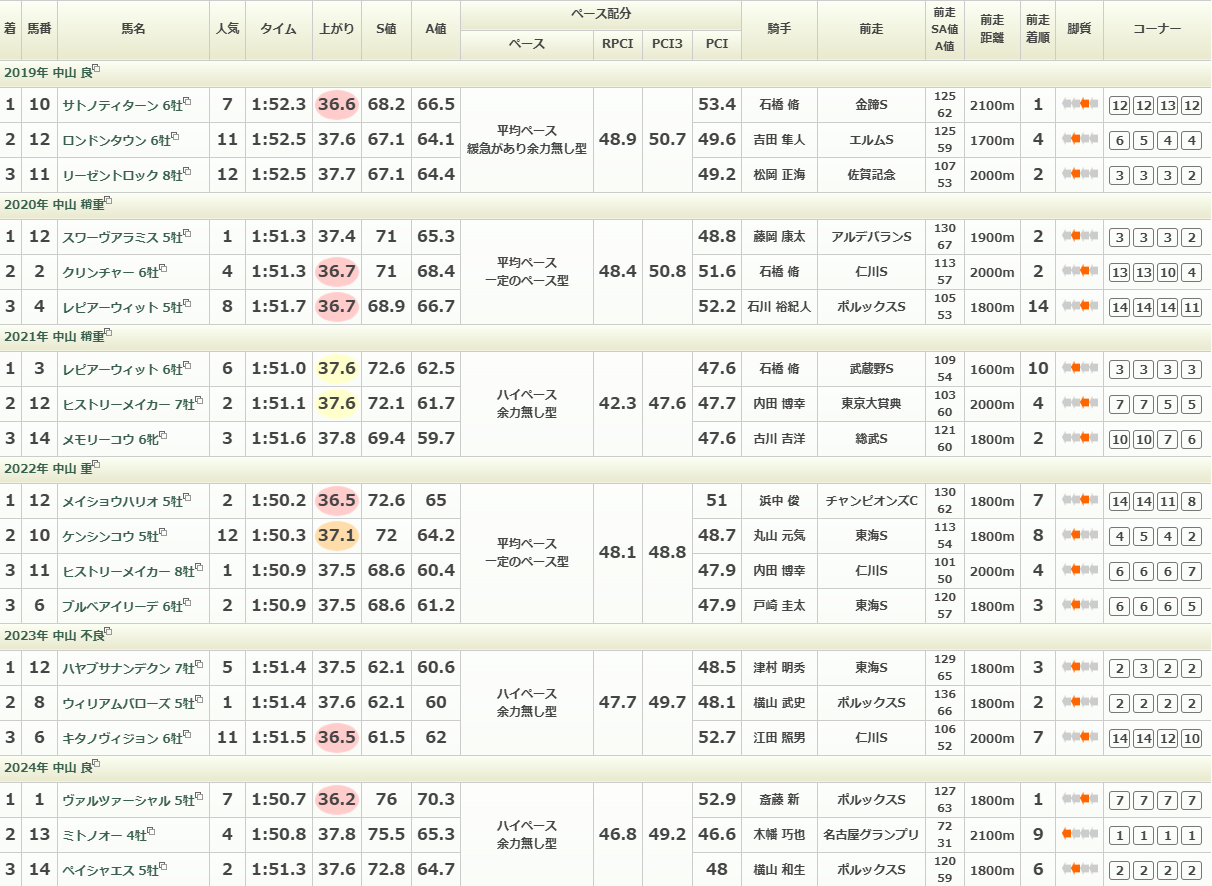This screenshot has width=1212, height=886.
Task: Click the RPCI column header
Action: tap(617, 45)
